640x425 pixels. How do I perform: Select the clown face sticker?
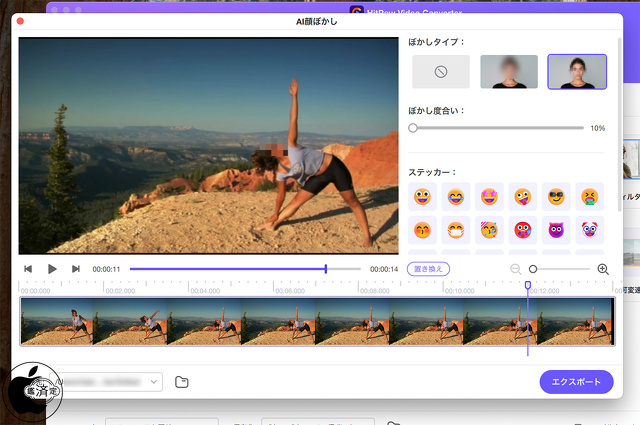pyautogui.click(x=590, y=230)
